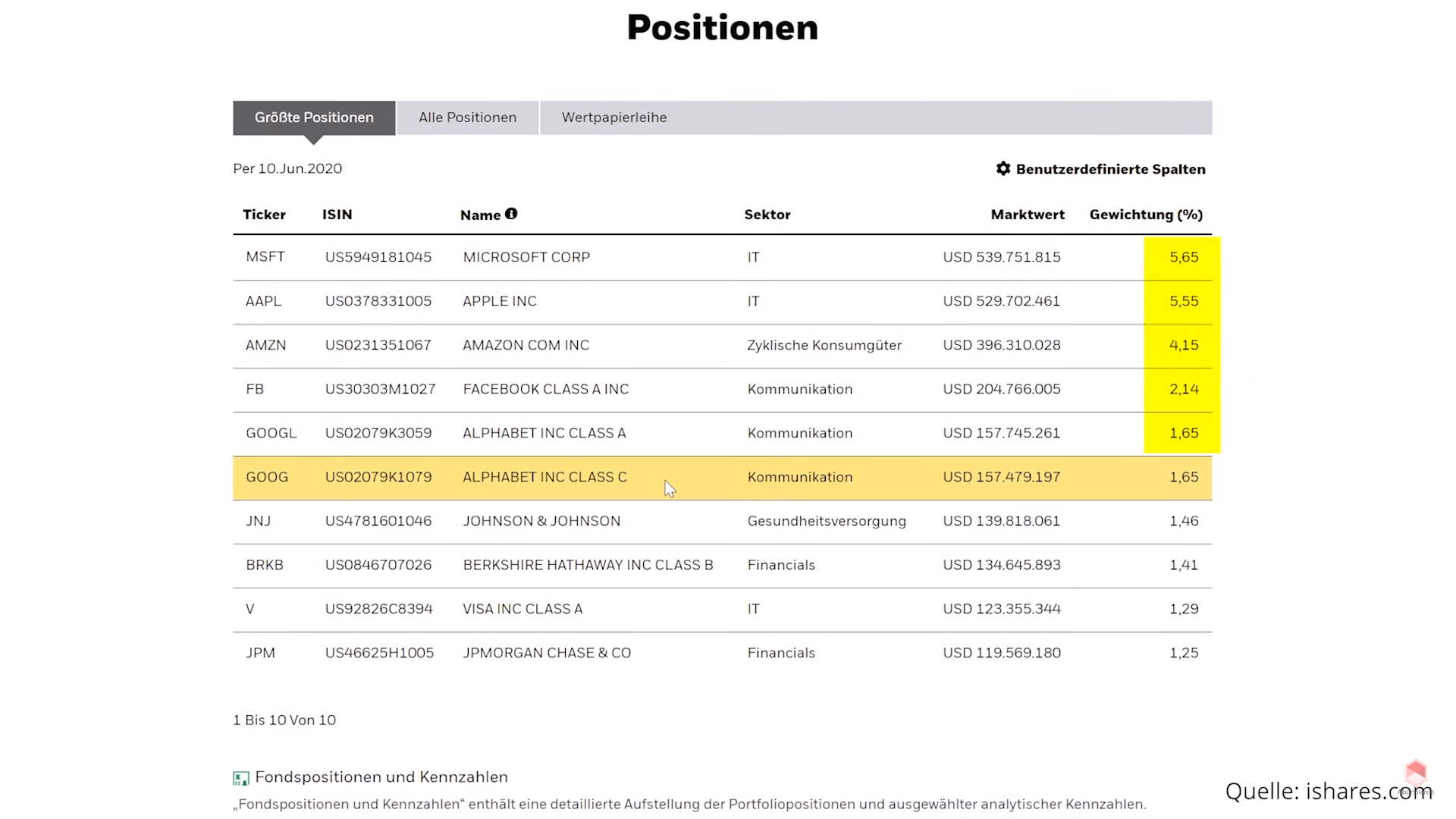Sort by Gewichtung (%) column header

pos(1145,215)
